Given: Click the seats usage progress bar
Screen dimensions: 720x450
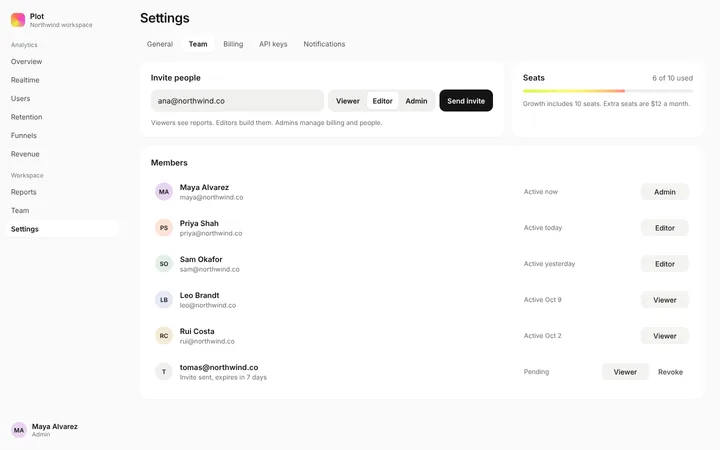Looking at the screenshot, I should point(608,91).
